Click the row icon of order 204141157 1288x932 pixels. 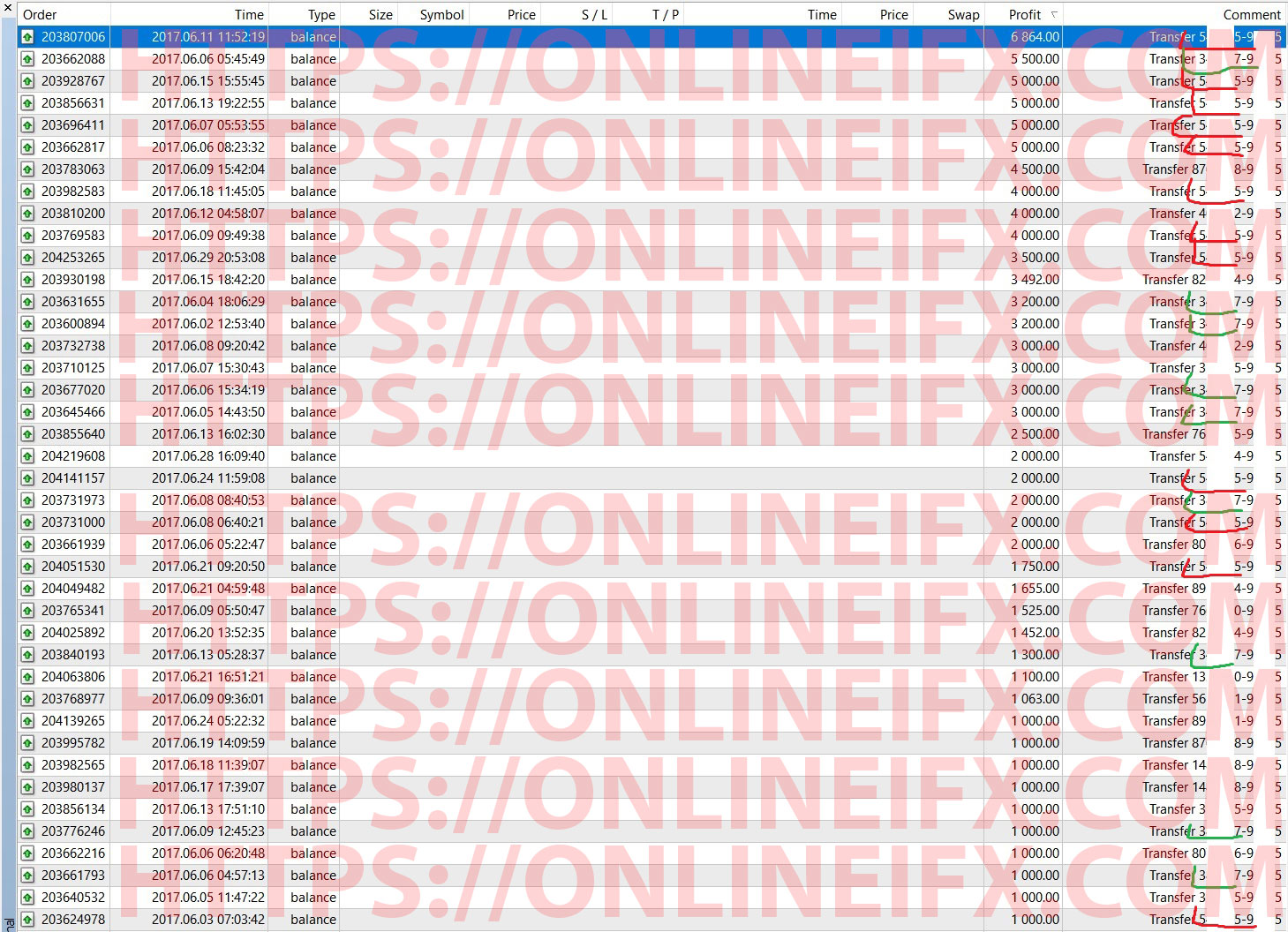point(28,478)
